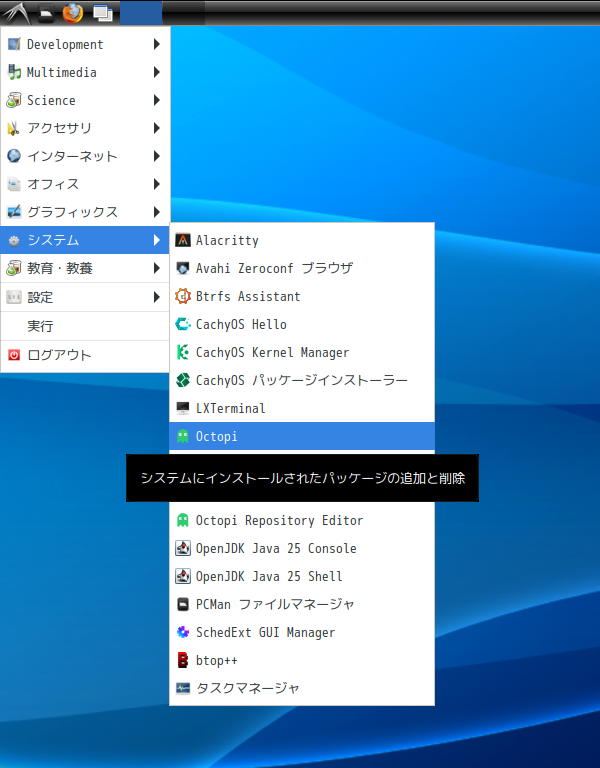The image size is (600, 768).
Task: Click the インターネット globe icon
Action: point(14,156)
